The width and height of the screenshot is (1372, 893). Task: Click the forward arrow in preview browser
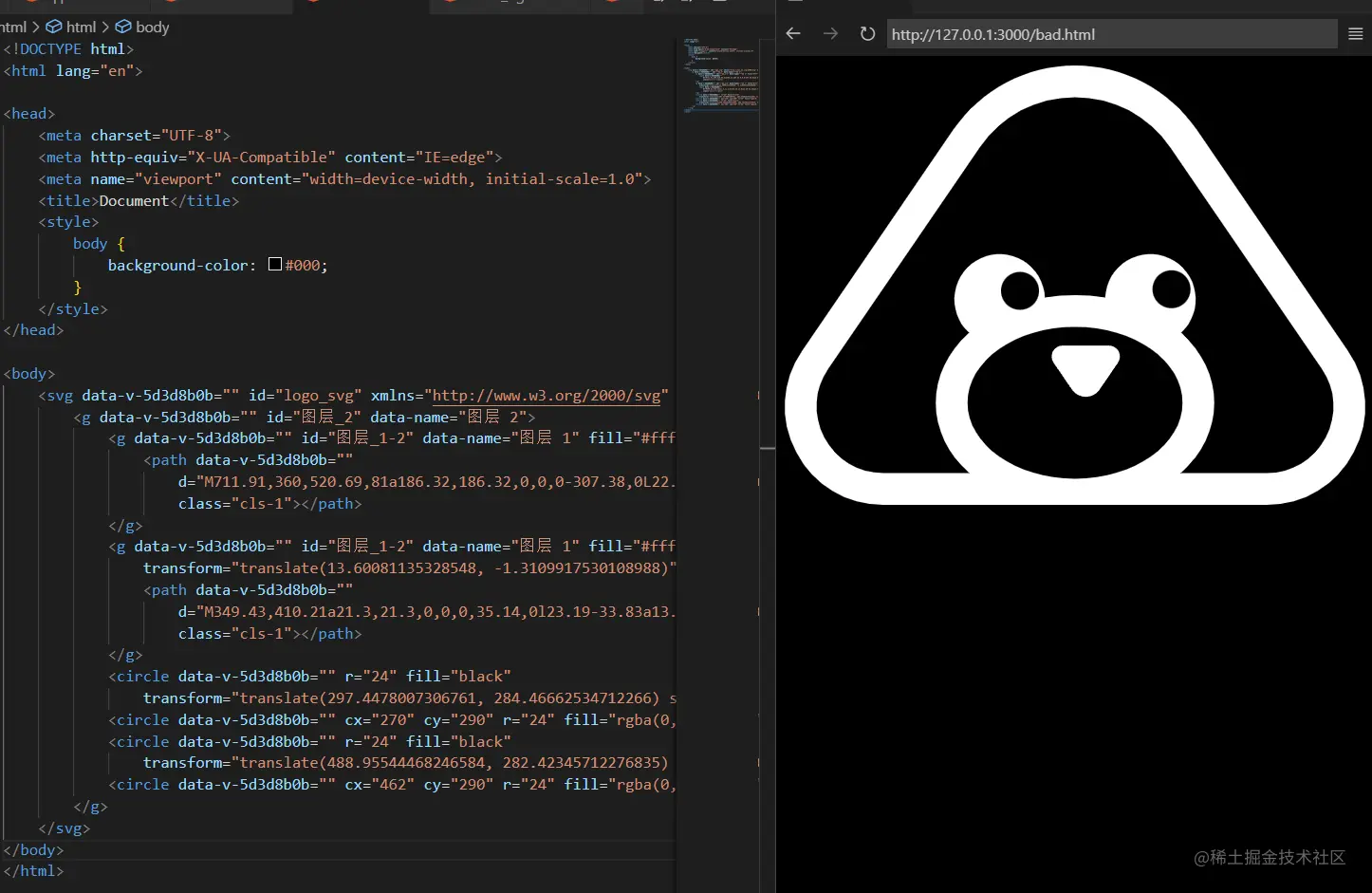click(830, 34)
